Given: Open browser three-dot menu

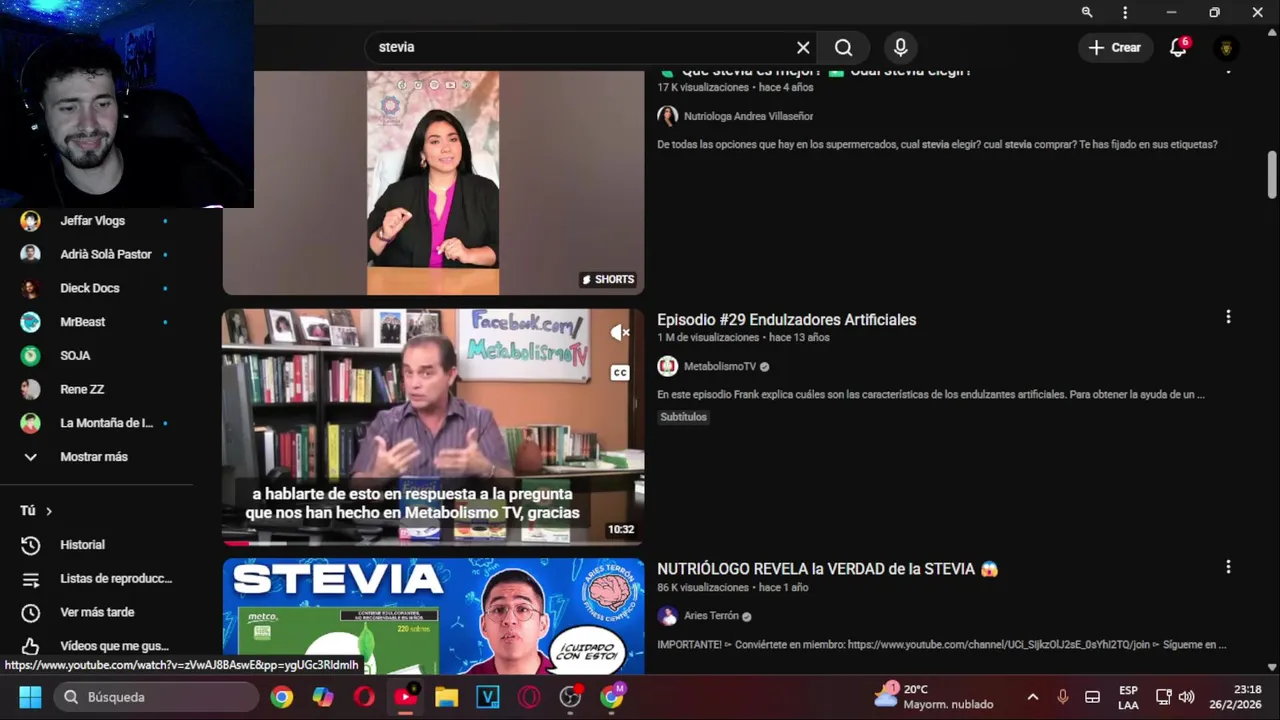Looking at the screenshot, I should coord(1125,12).
